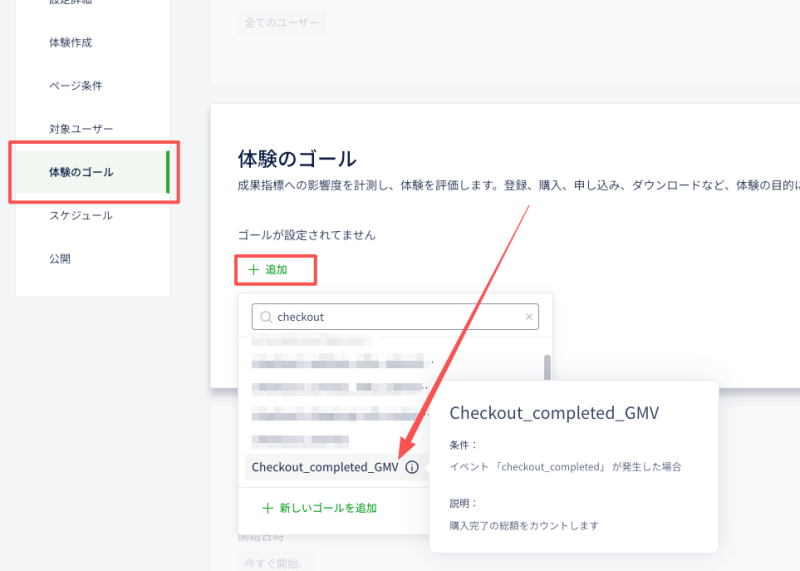The width and height of the screenshot is (800, 571).
Task: Click the goal list scrollbar thumb
Action: [x=547, y=369]
